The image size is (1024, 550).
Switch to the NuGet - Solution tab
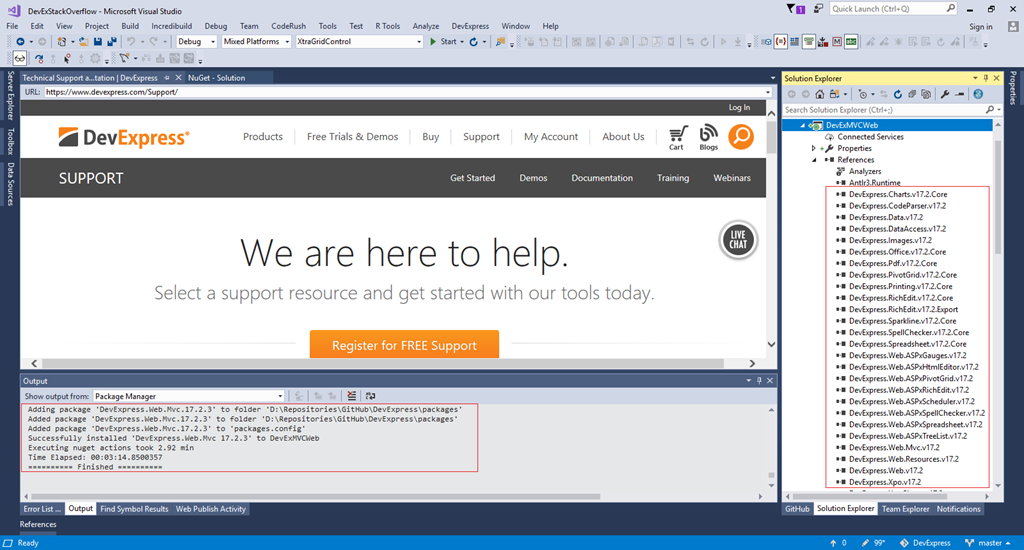coord(217,78)
